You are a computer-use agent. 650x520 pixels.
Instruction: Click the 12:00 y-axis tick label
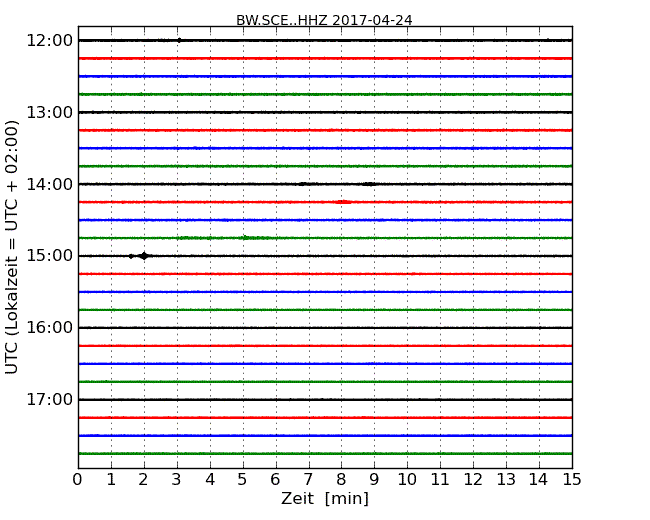click(49, 40)
